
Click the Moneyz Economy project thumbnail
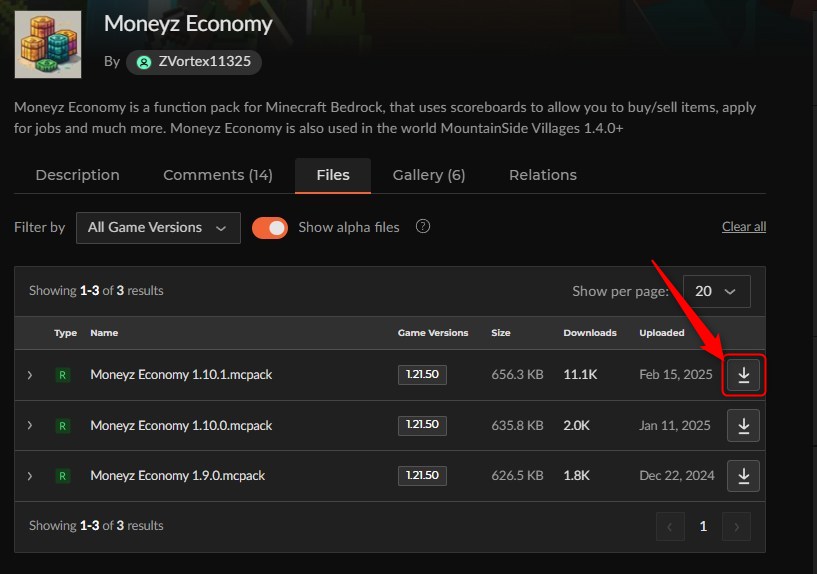[x=48, y=44]
